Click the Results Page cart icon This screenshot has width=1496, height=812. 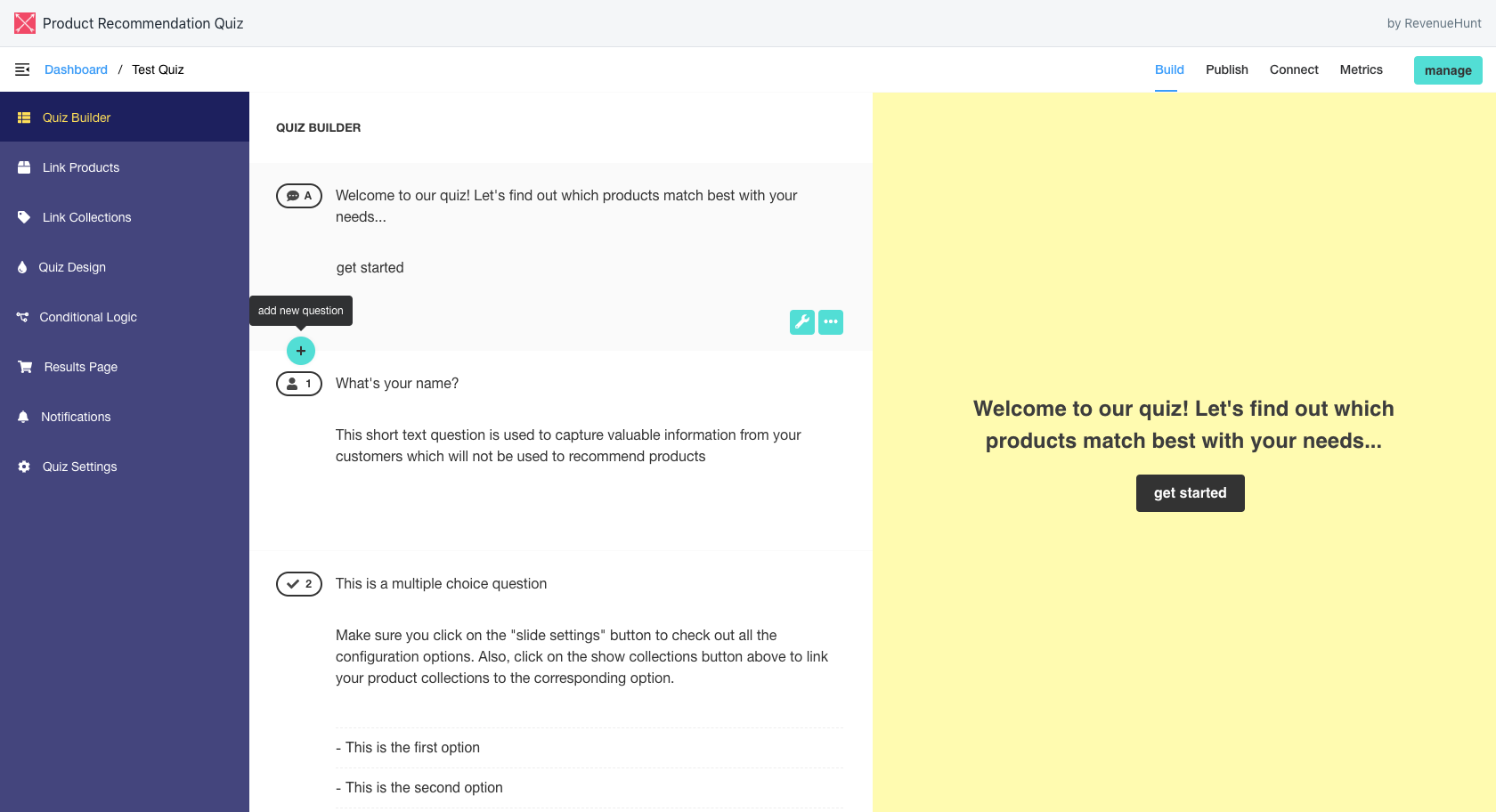(x=25, y=367)
